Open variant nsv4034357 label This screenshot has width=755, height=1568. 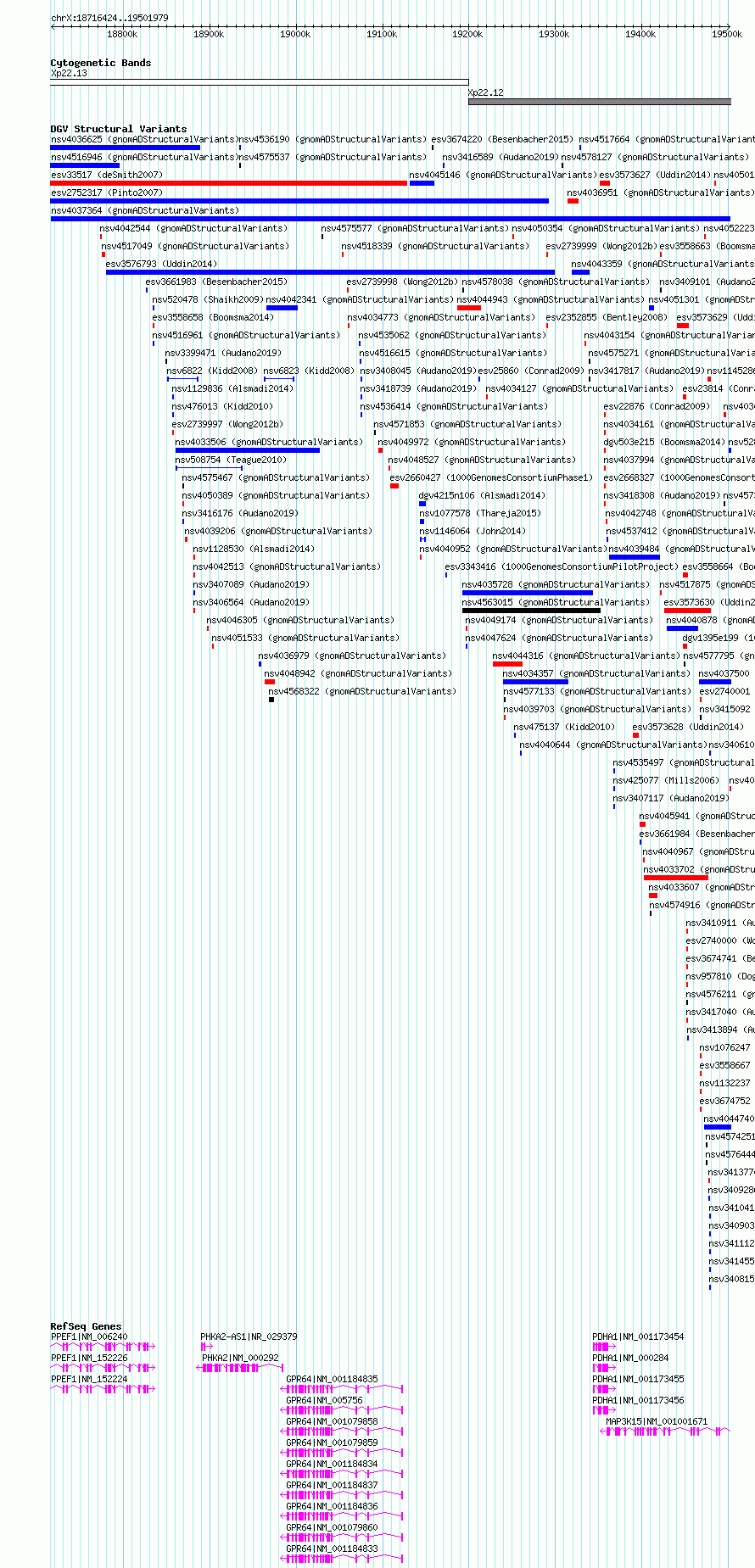(596, 673)
